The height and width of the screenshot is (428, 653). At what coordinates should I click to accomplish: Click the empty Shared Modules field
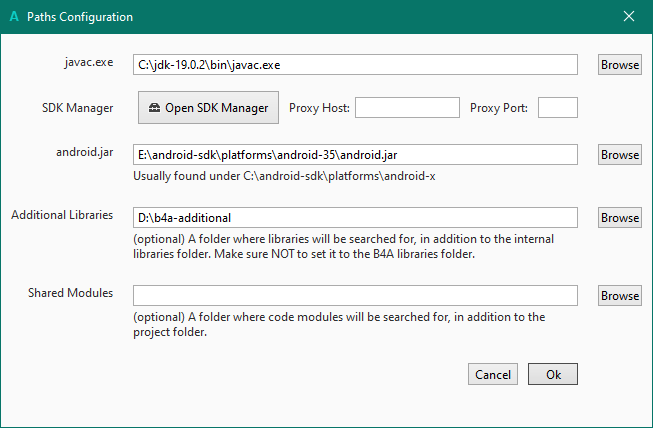(355, 295)
